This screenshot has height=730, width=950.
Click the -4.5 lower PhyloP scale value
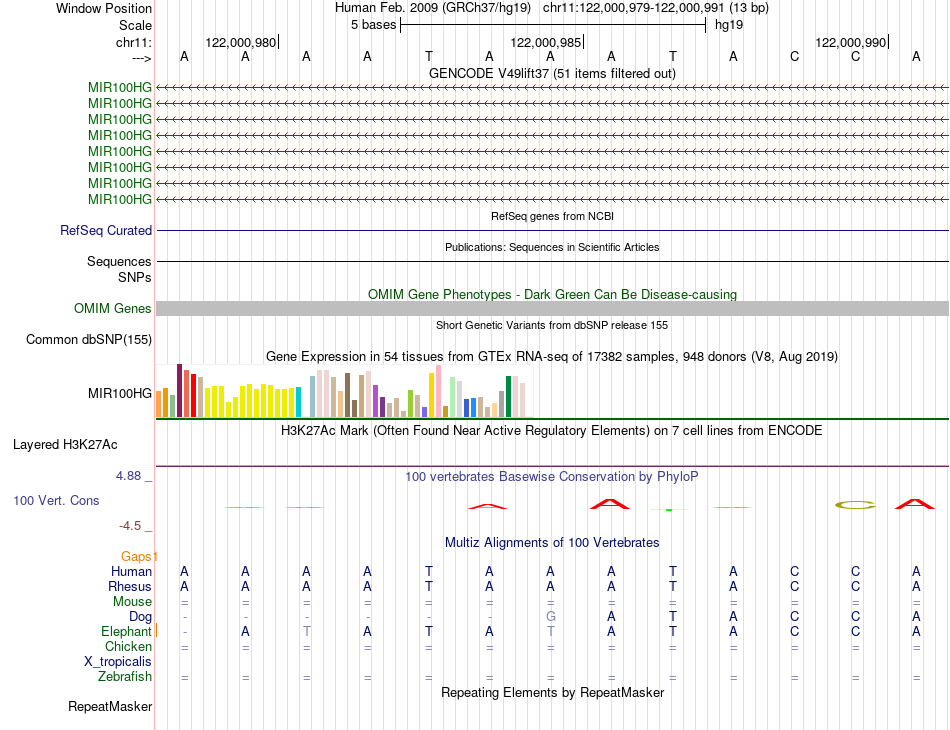point(130,526)
